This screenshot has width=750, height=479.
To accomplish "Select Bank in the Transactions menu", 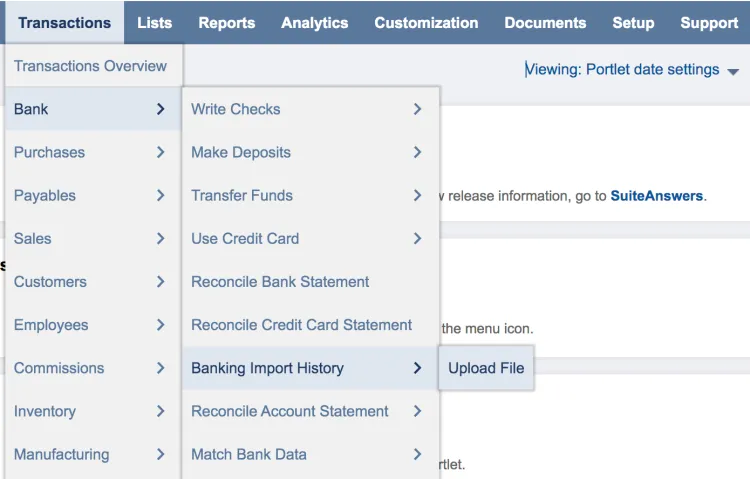I will tap(93, 109).
